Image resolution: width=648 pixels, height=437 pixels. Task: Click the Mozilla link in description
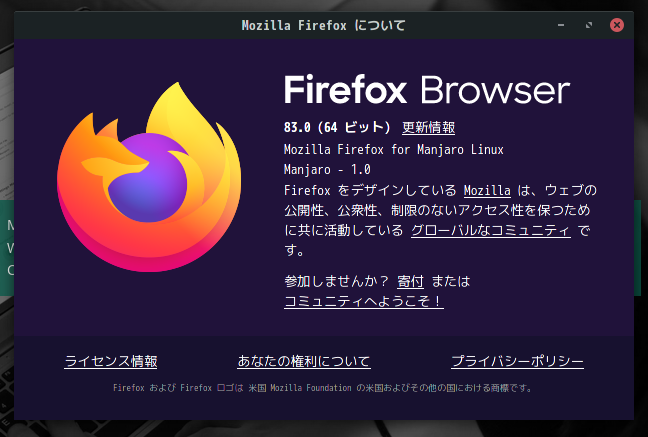[x=487, y=190]
